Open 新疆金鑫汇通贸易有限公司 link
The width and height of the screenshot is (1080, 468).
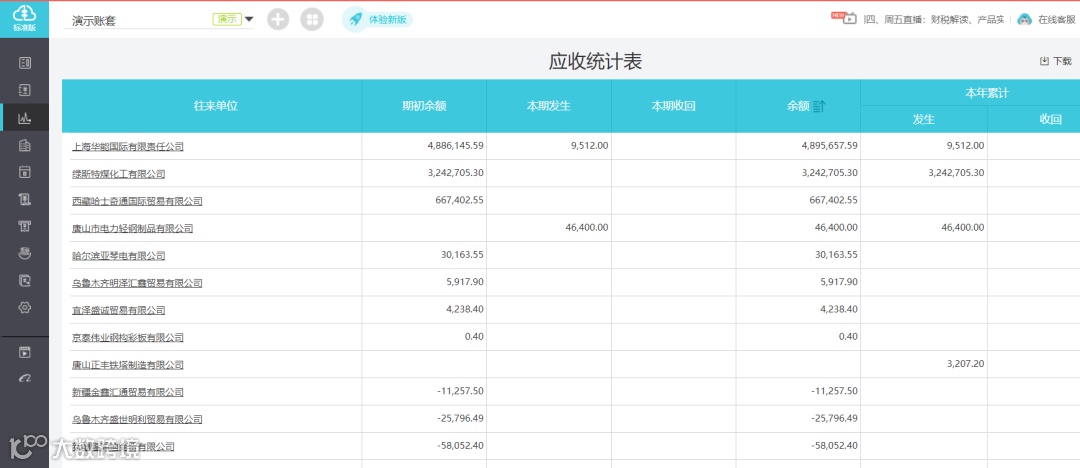(x=127, y=392)
